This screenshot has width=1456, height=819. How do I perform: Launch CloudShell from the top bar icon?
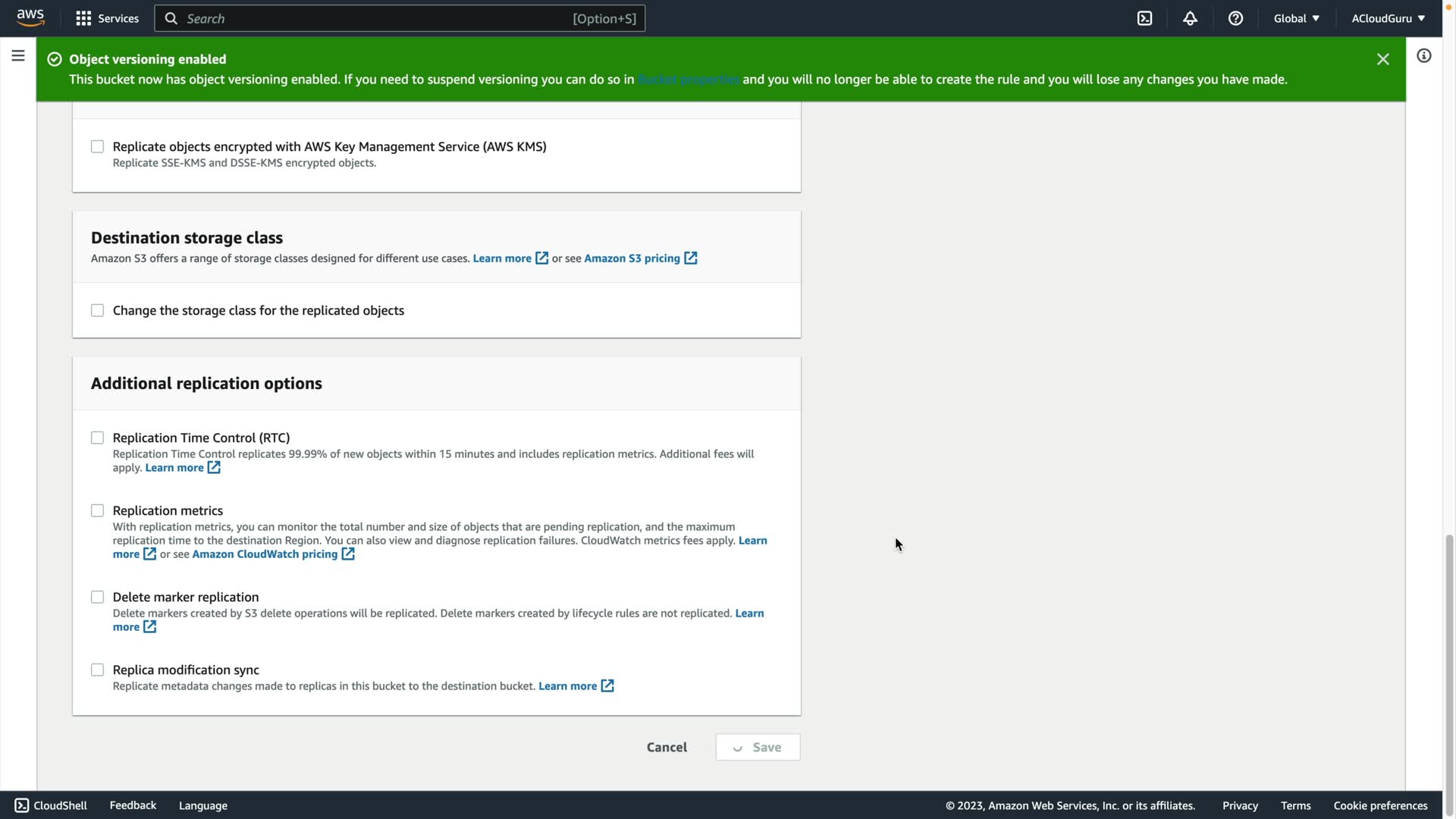(x=1144, y=18)
